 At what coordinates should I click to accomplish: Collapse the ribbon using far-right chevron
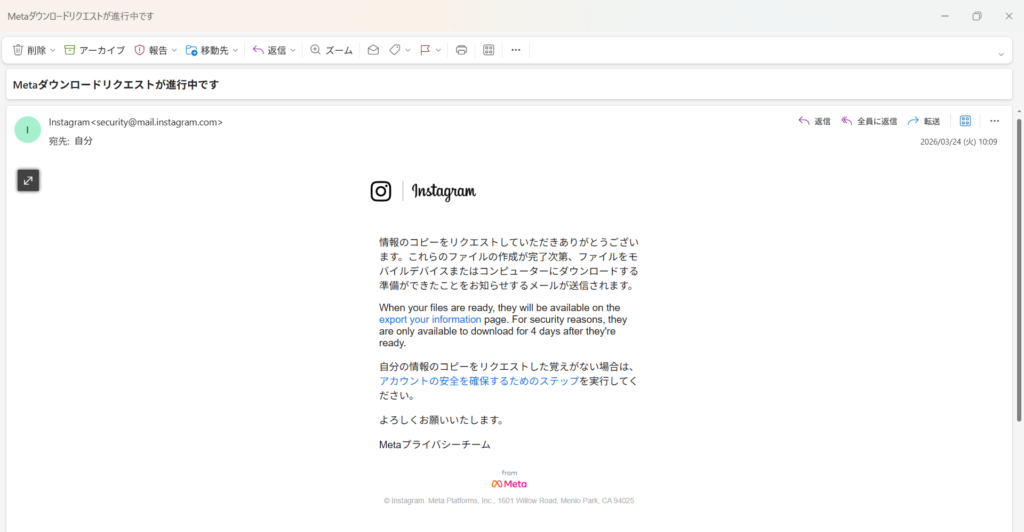point(1001,54)
